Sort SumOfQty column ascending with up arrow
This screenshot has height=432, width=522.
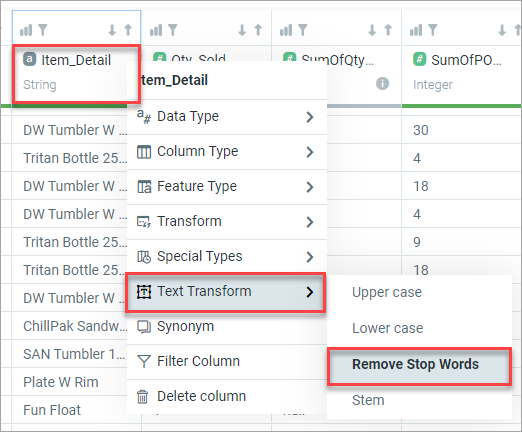pos(388,30)
